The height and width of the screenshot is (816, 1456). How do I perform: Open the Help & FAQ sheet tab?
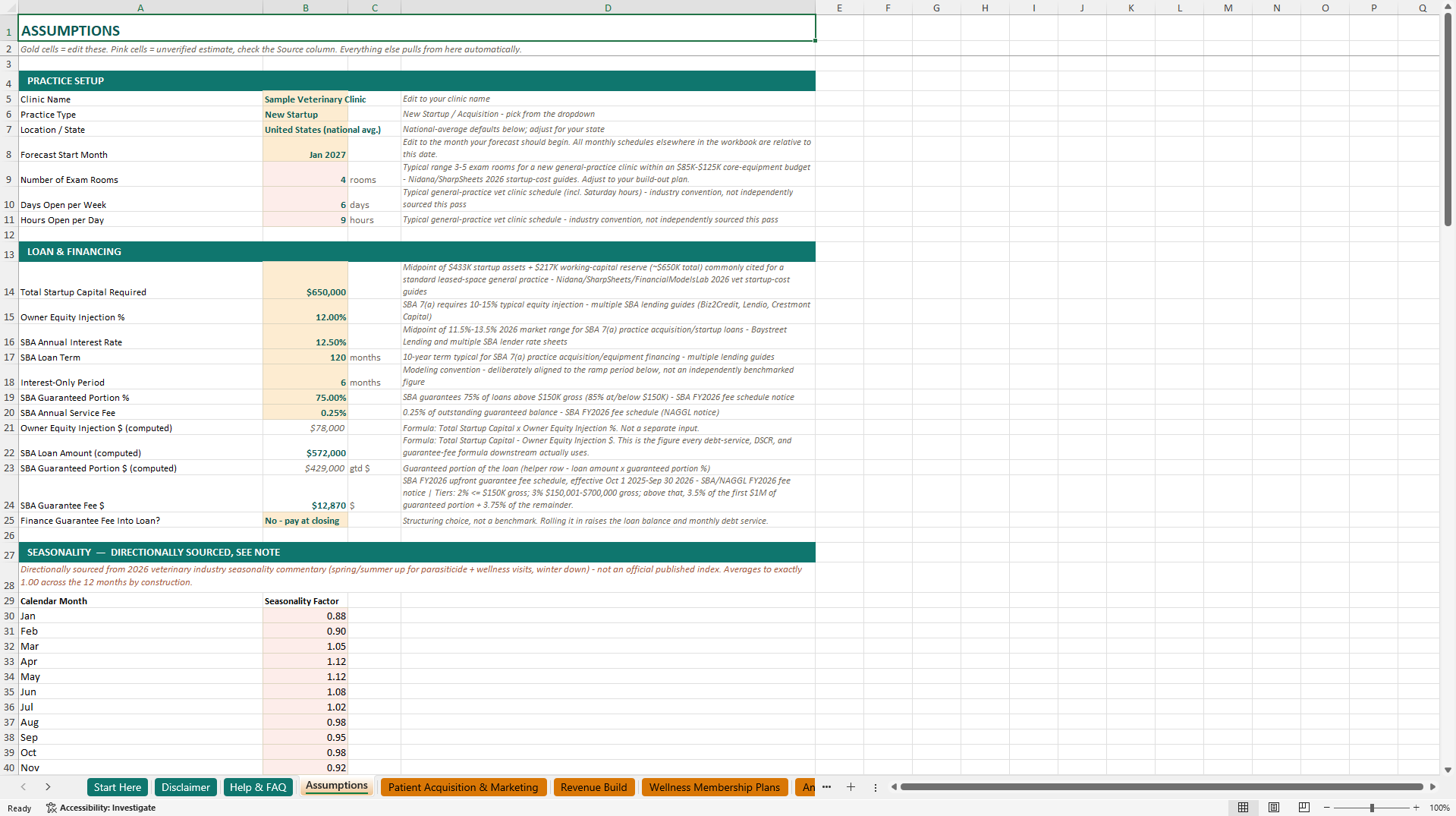[x=258, y=787]
